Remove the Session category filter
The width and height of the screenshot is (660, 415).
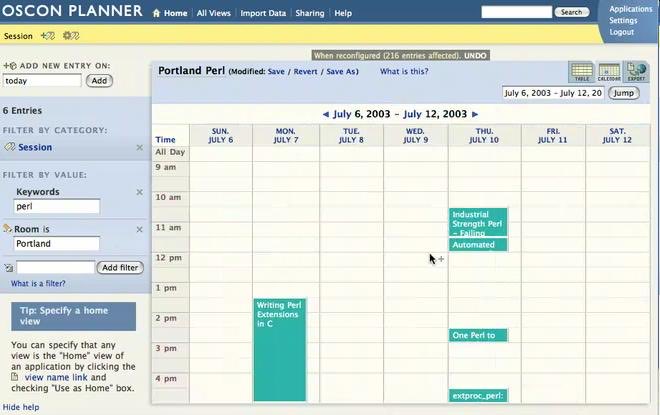pos(140,148)
